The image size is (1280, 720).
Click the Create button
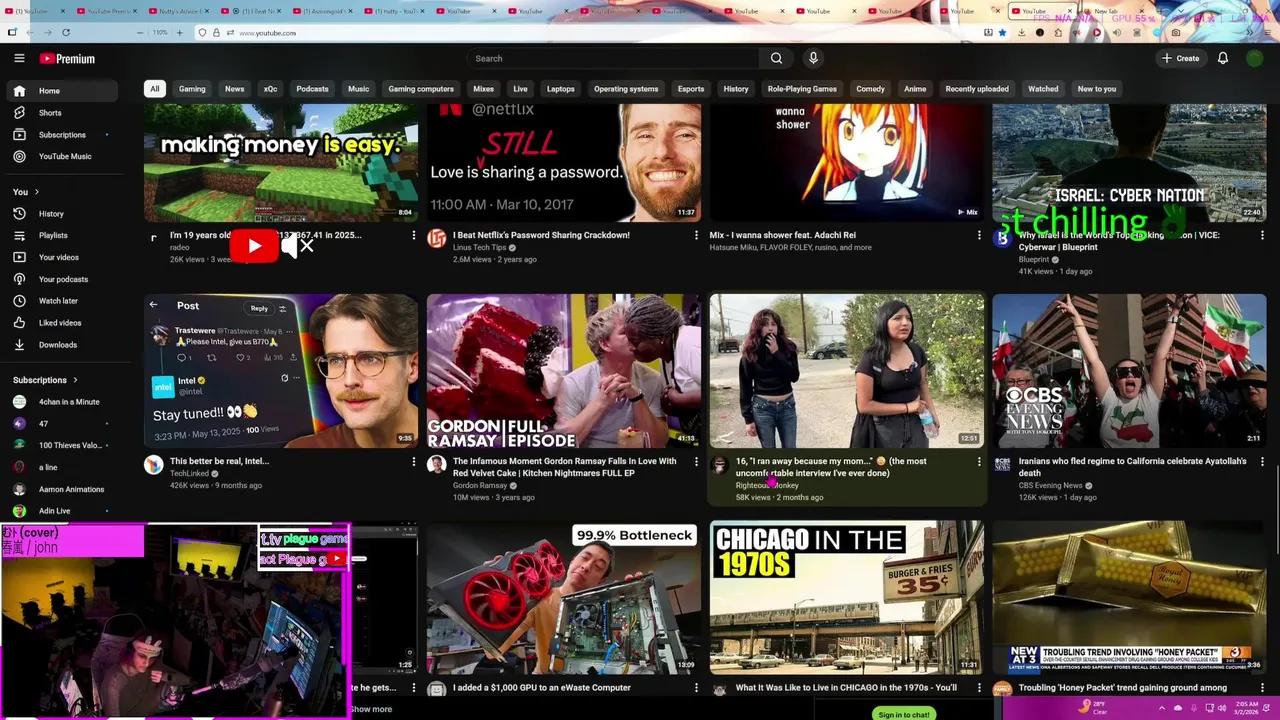point(1180,58)
